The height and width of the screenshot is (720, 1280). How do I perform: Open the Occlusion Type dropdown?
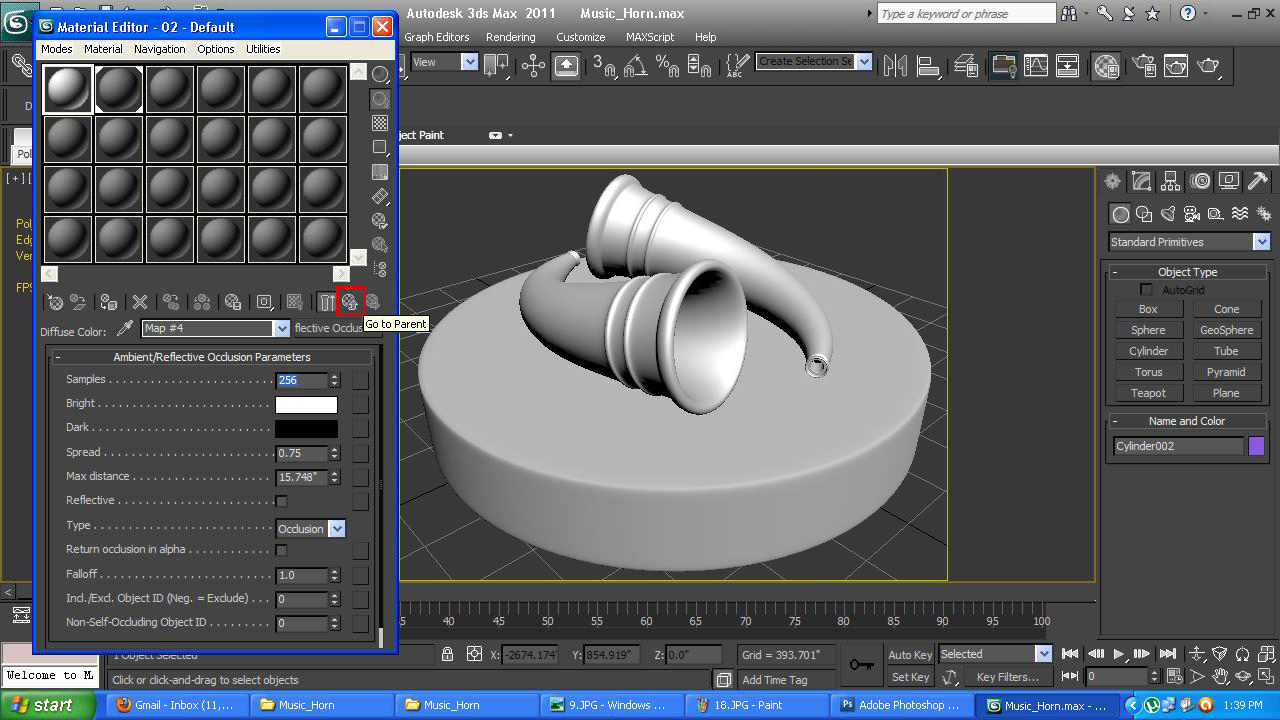pos(337,528)
